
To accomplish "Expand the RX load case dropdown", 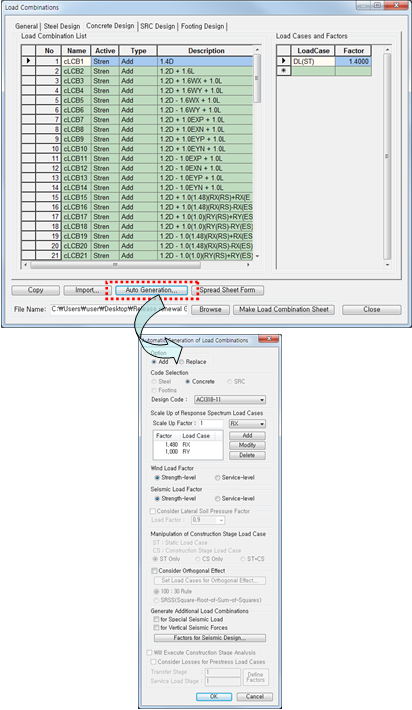I will point(247,424).
